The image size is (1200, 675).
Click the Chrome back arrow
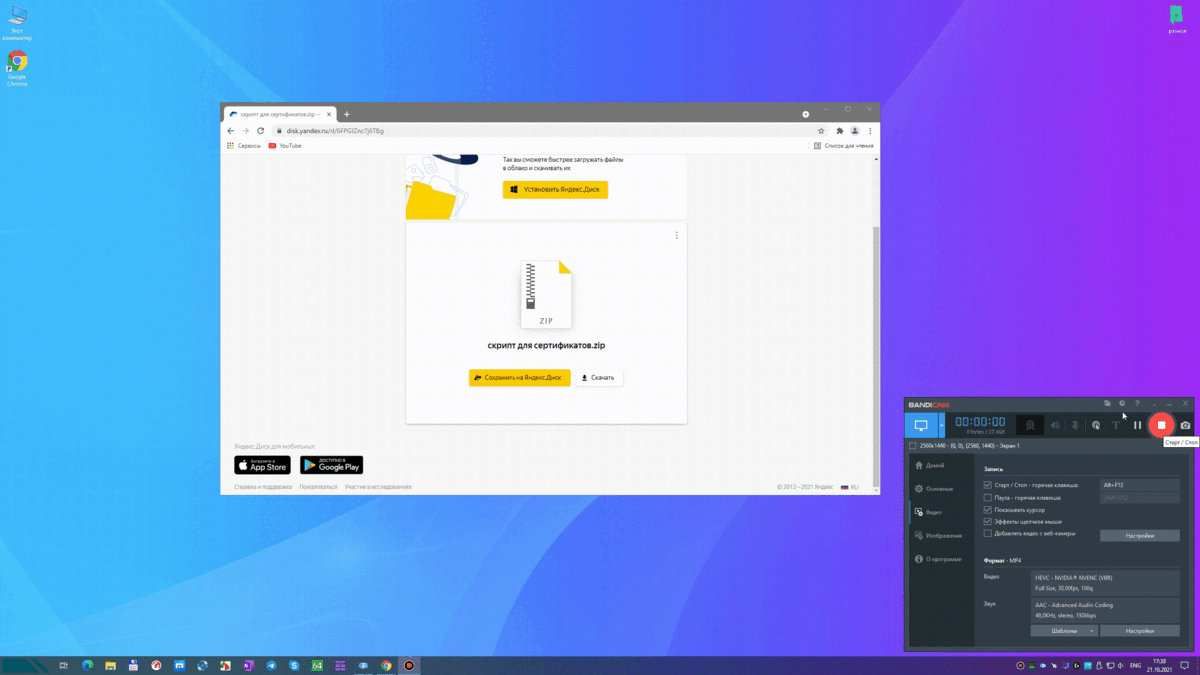coord(231,131)
